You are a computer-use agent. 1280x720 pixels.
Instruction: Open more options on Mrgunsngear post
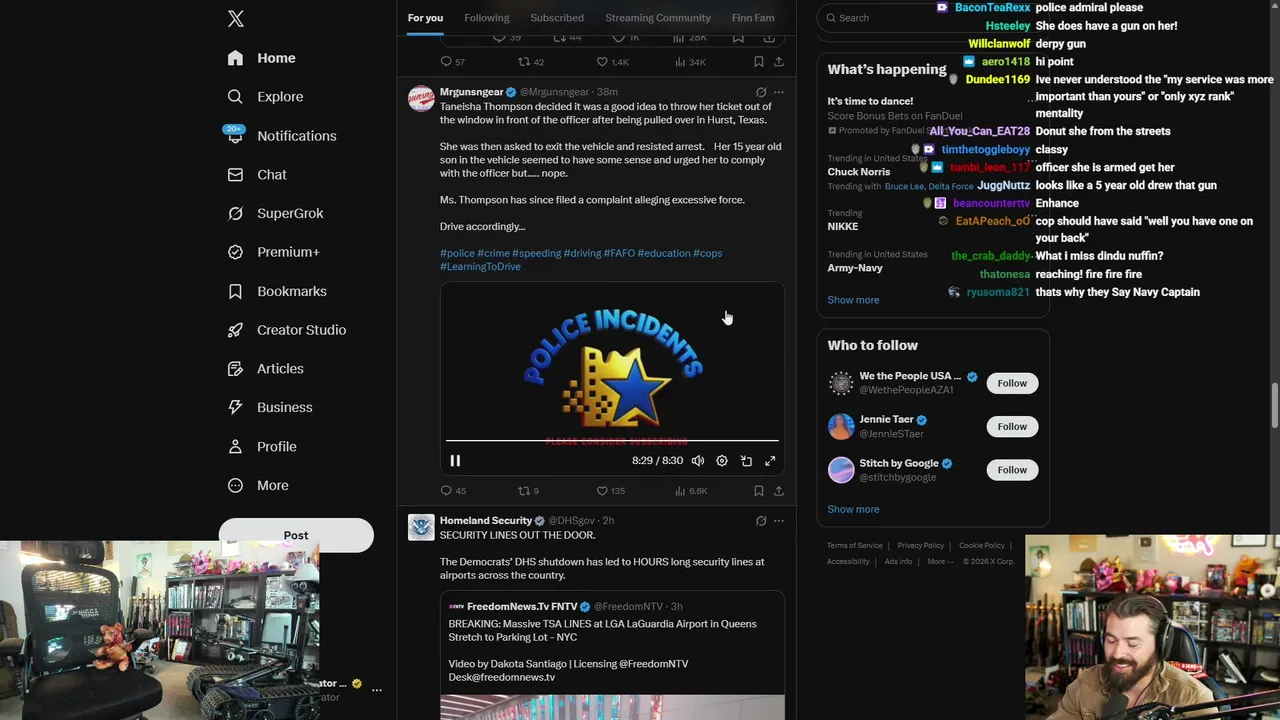779,92
